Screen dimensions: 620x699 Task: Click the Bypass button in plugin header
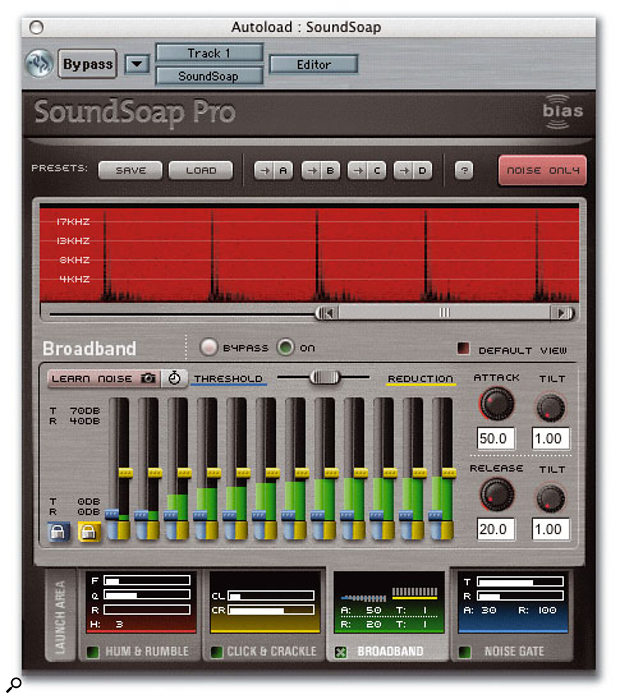88,64
